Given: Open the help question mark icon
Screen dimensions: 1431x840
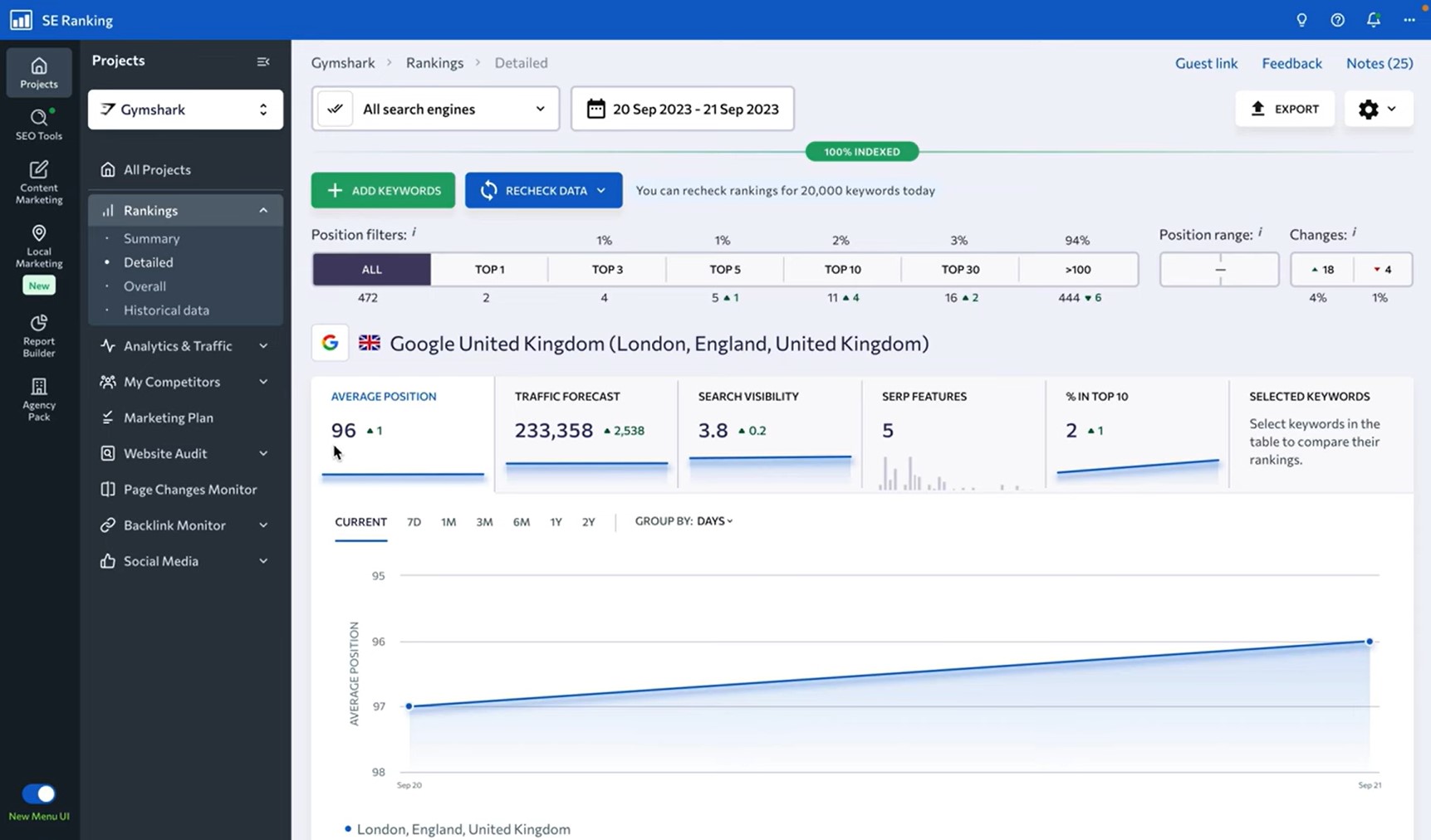Looking at the screenshot, I should (x=1337, y=20).
